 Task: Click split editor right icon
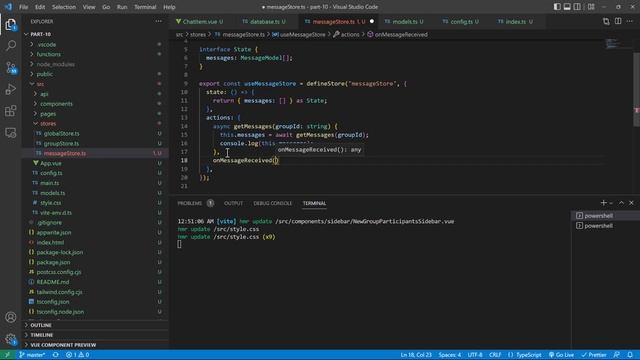point(618,21)
